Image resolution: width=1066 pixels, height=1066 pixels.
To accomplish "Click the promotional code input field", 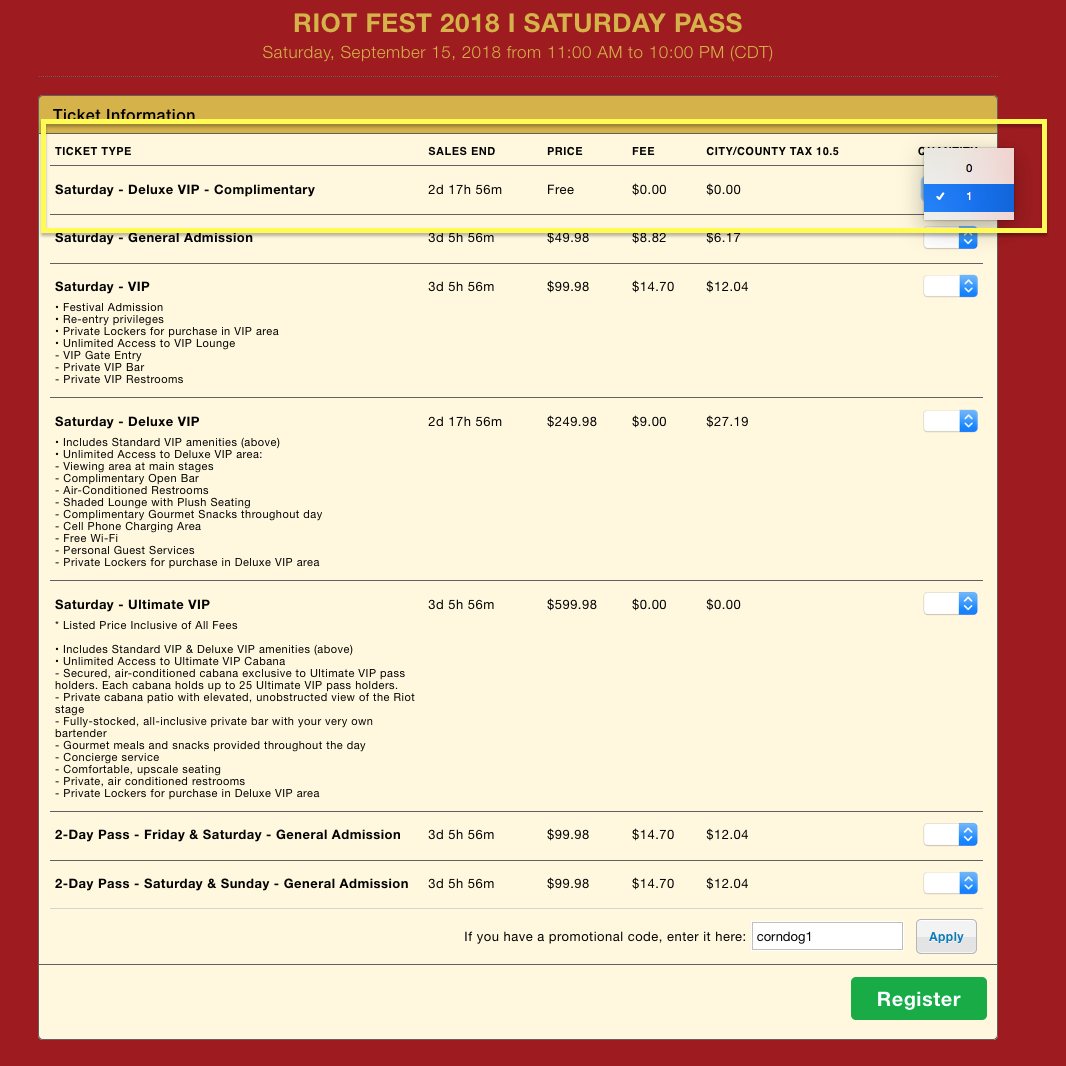I will [x=827, y=937].
